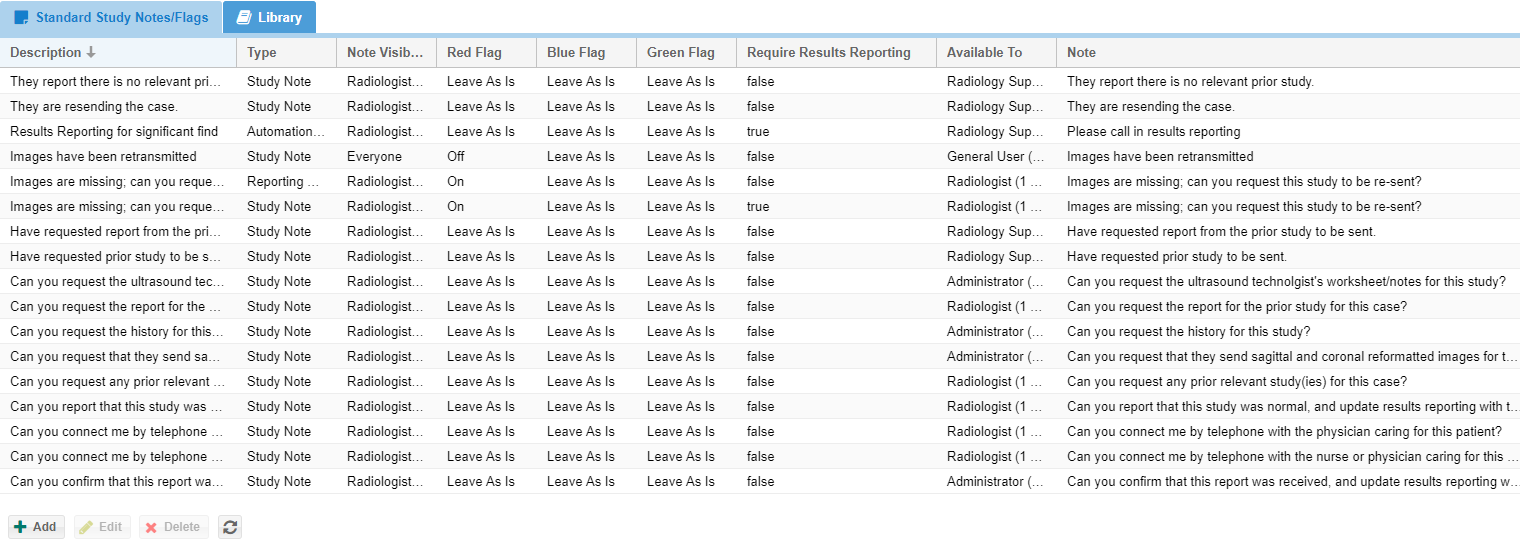Open the Standard Study Notes/Flags tab
This screenshot has height=545, width=1520.
[x=111, y=18]
